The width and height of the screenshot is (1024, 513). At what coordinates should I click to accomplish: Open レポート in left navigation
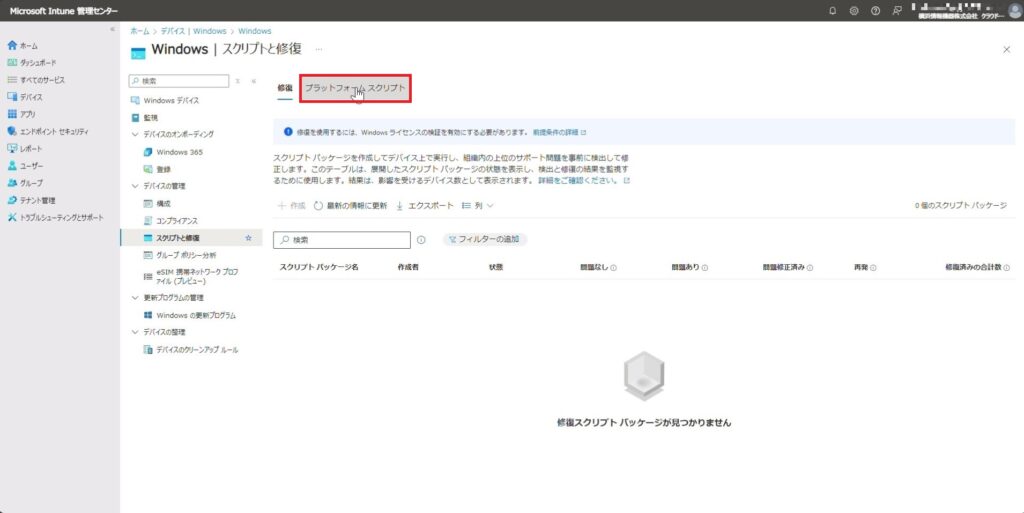[x=25, y=149]
